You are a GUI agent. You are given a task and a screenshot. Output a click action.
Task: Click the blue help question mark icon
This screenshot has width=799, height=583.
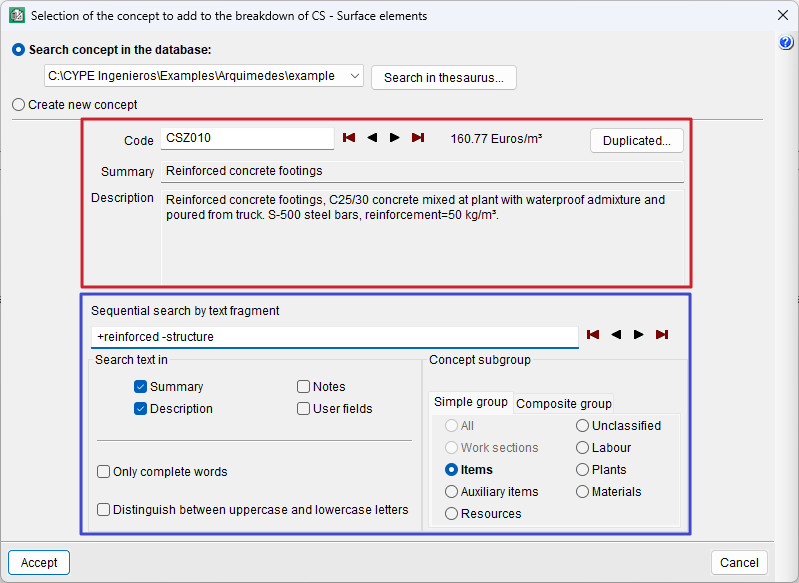tap(786, 43)
